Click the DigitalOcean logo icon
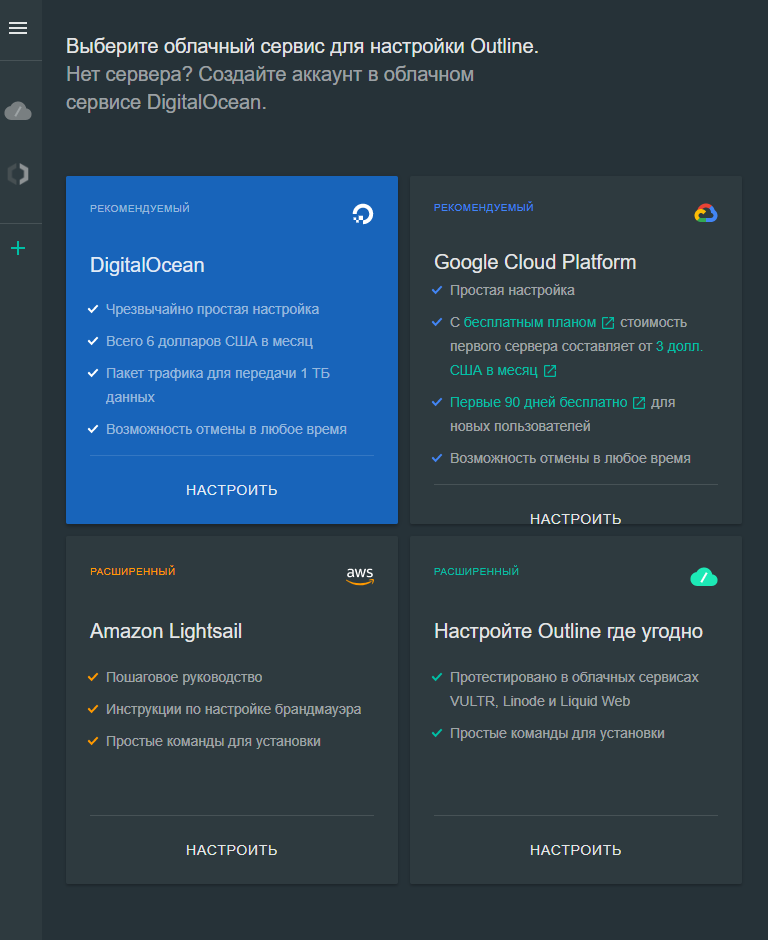Image resolution: width=768 pixels, height=940 pixels. [363, 214]
